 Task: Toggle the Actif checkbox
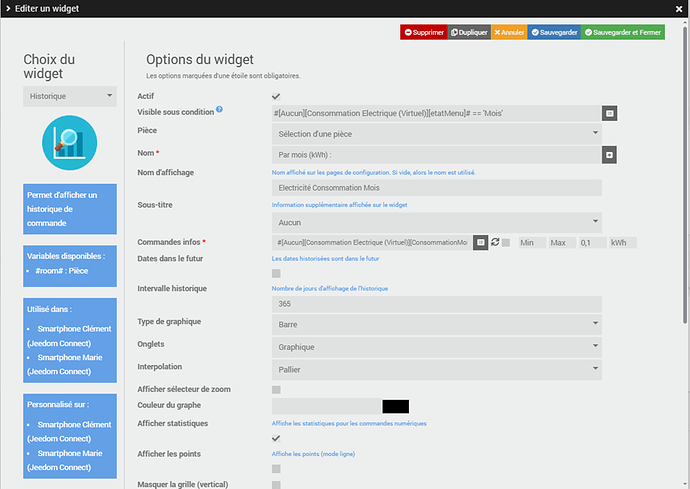click(276, 96)
